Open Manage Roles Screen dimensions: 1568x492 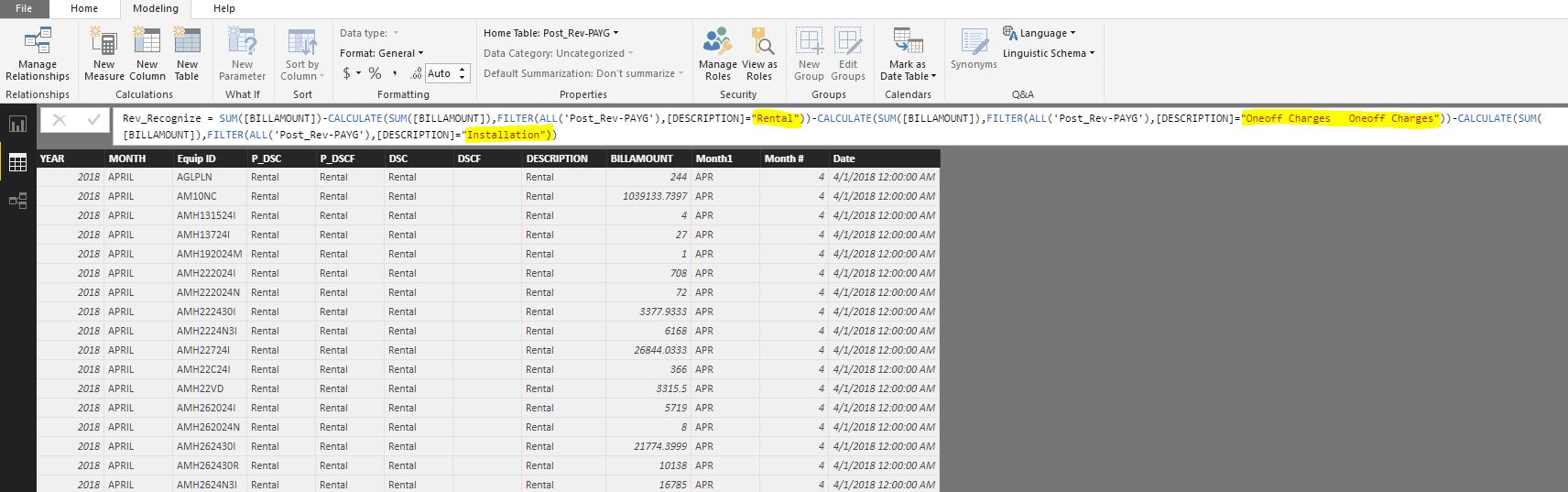click(x=717, y=54)
